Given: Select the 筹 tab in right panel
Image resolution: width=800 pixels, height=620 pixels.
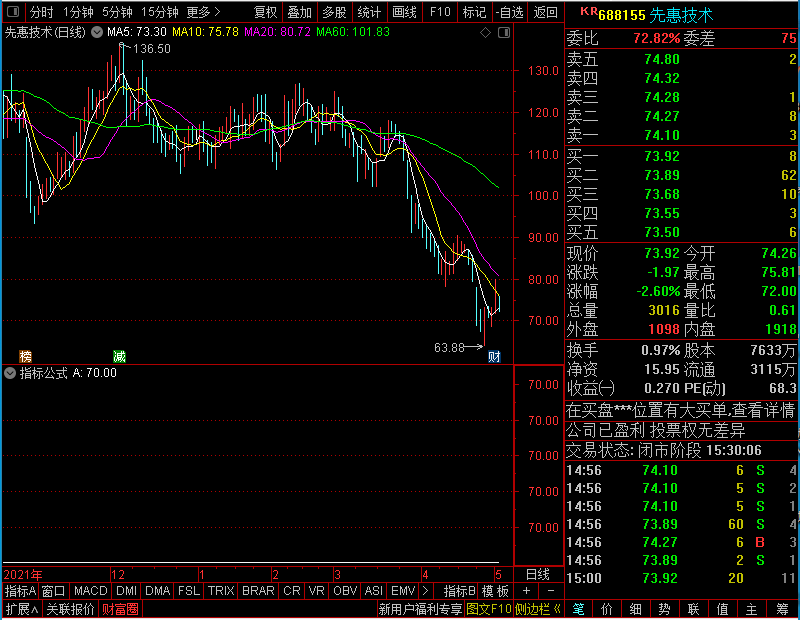Looking at the screenshot, I should tap(782, 609).
